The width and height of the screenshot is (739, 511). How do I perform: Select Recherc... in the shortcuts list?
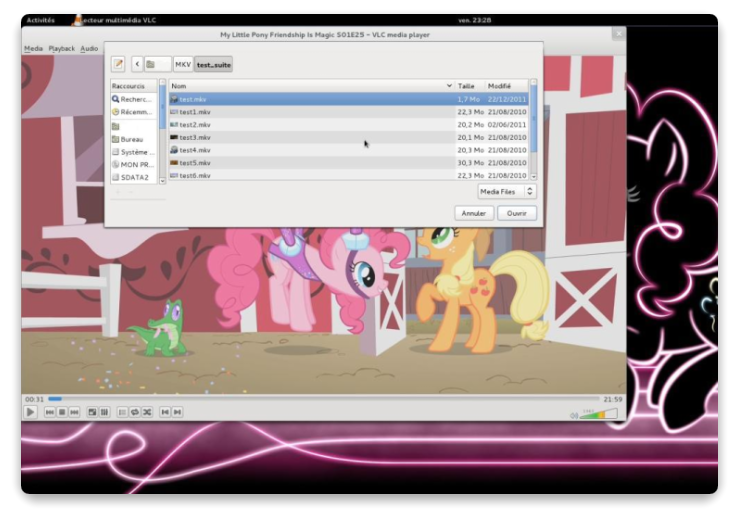[134, 99]
